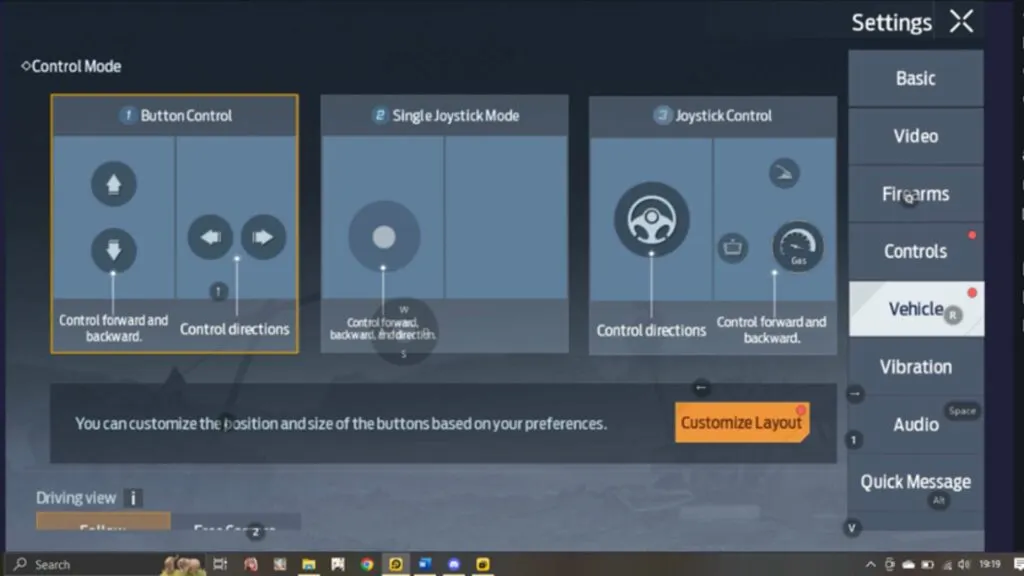
Task: Click the forward up-arrow button icon
Action: 114,184
